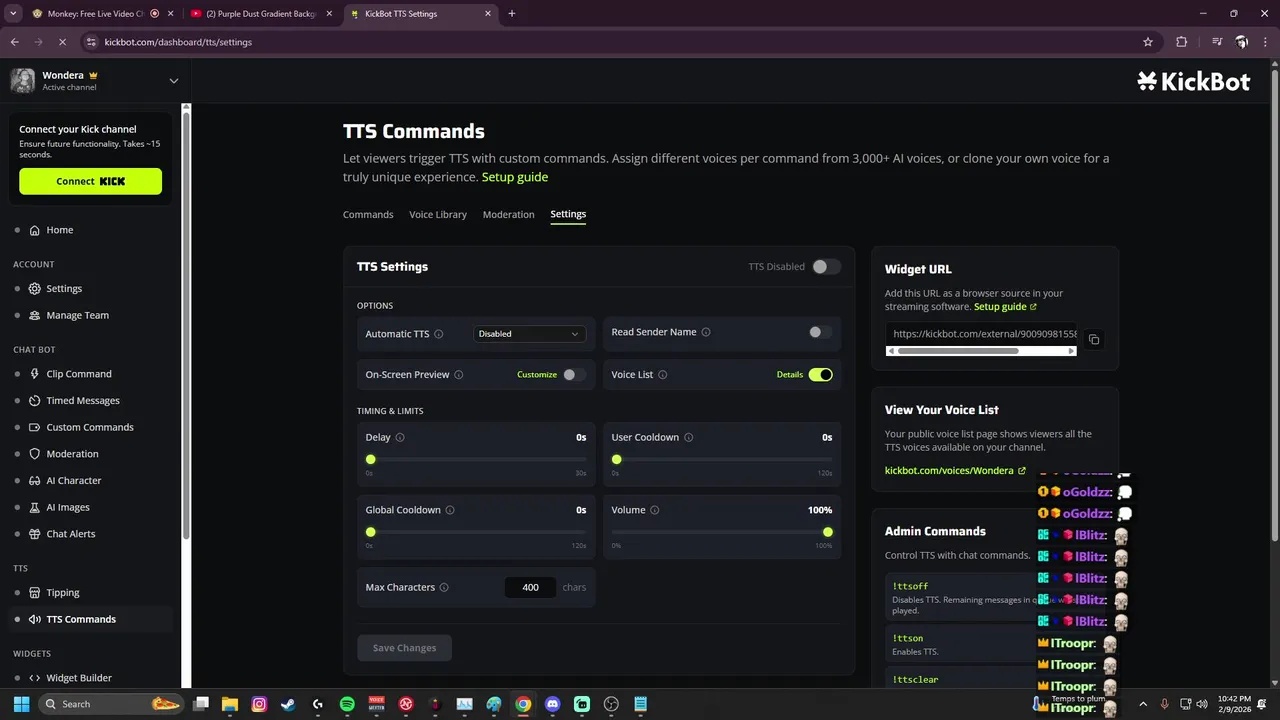Click info icon next to Read Sender Name

[x=706, y=332]
